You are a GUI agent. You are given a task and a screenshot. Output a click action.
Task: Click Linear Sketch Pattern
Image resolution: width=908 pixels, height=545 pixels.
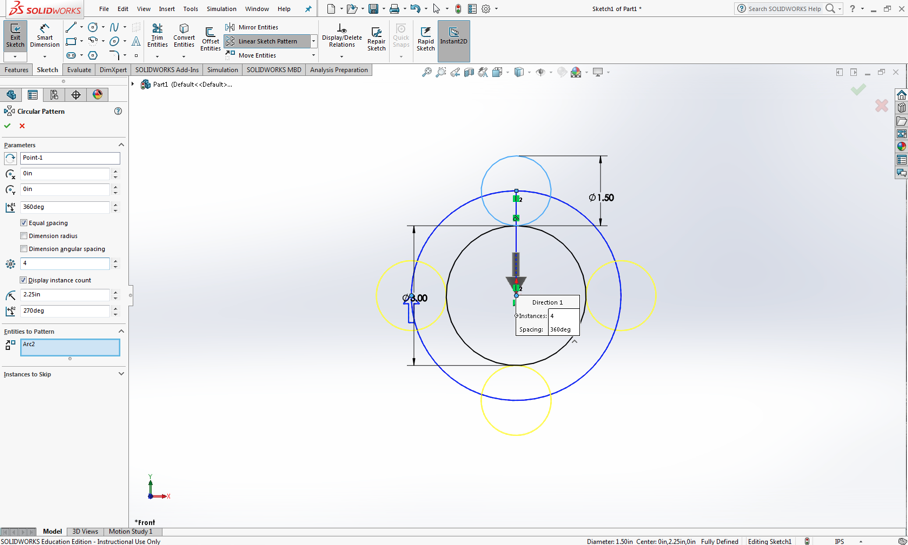coord(267,41)
